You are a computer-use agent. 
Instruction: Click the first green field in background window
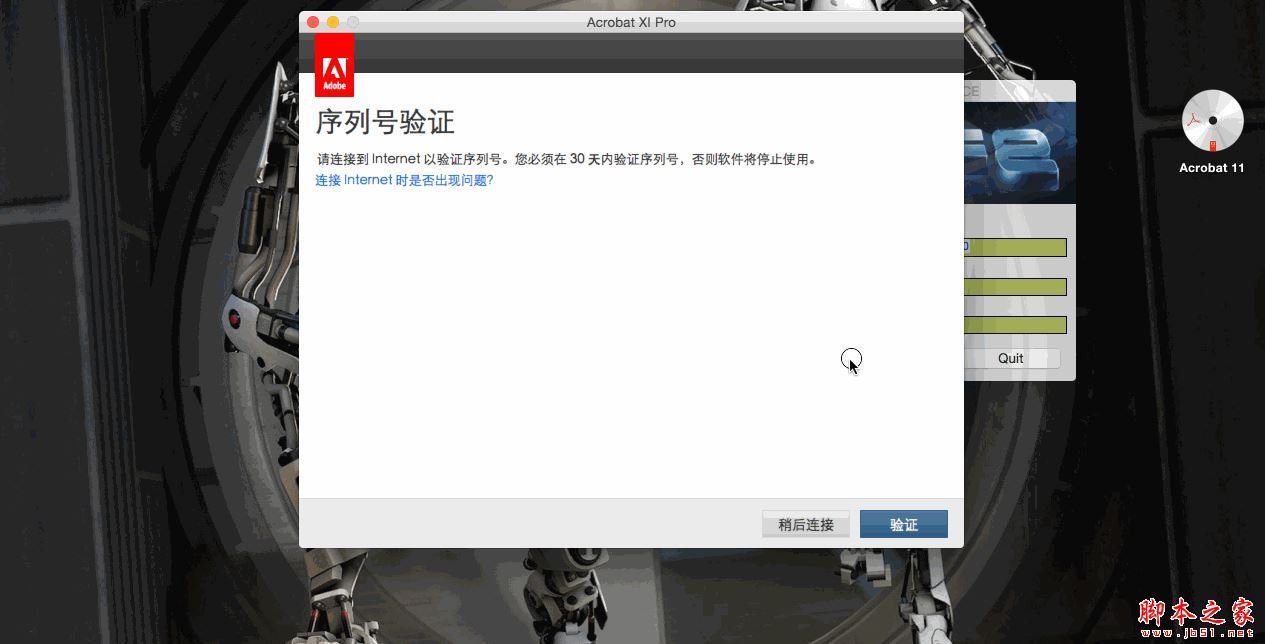1015,247
